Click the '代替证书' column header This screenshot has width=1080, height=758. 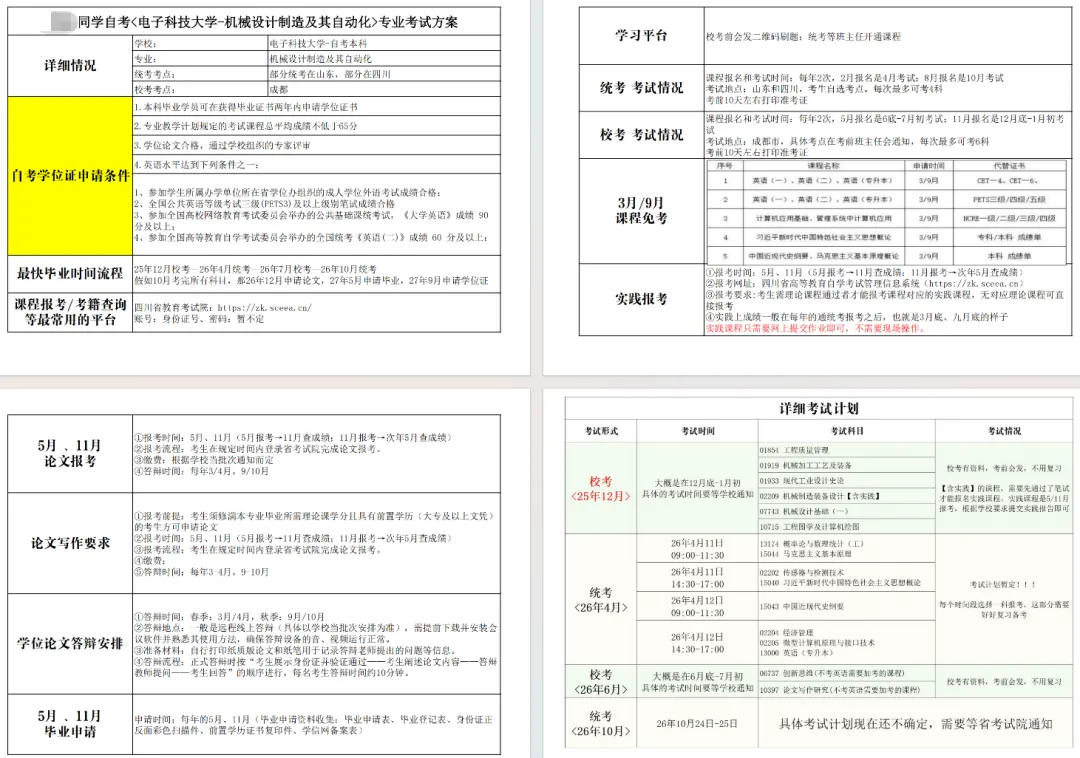(1009, 166)
